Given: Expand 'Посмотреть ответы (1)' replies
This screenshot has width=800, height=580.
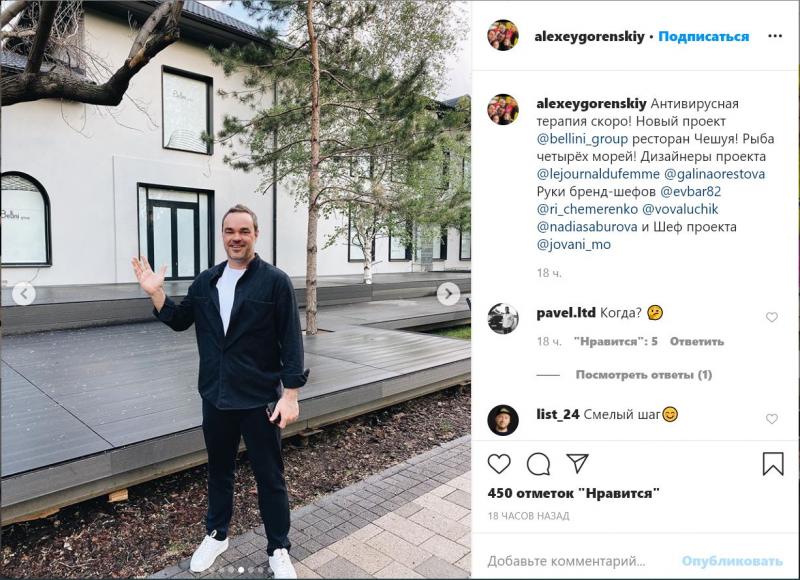Looking at the screenshot, I should [x=643, y=375].
